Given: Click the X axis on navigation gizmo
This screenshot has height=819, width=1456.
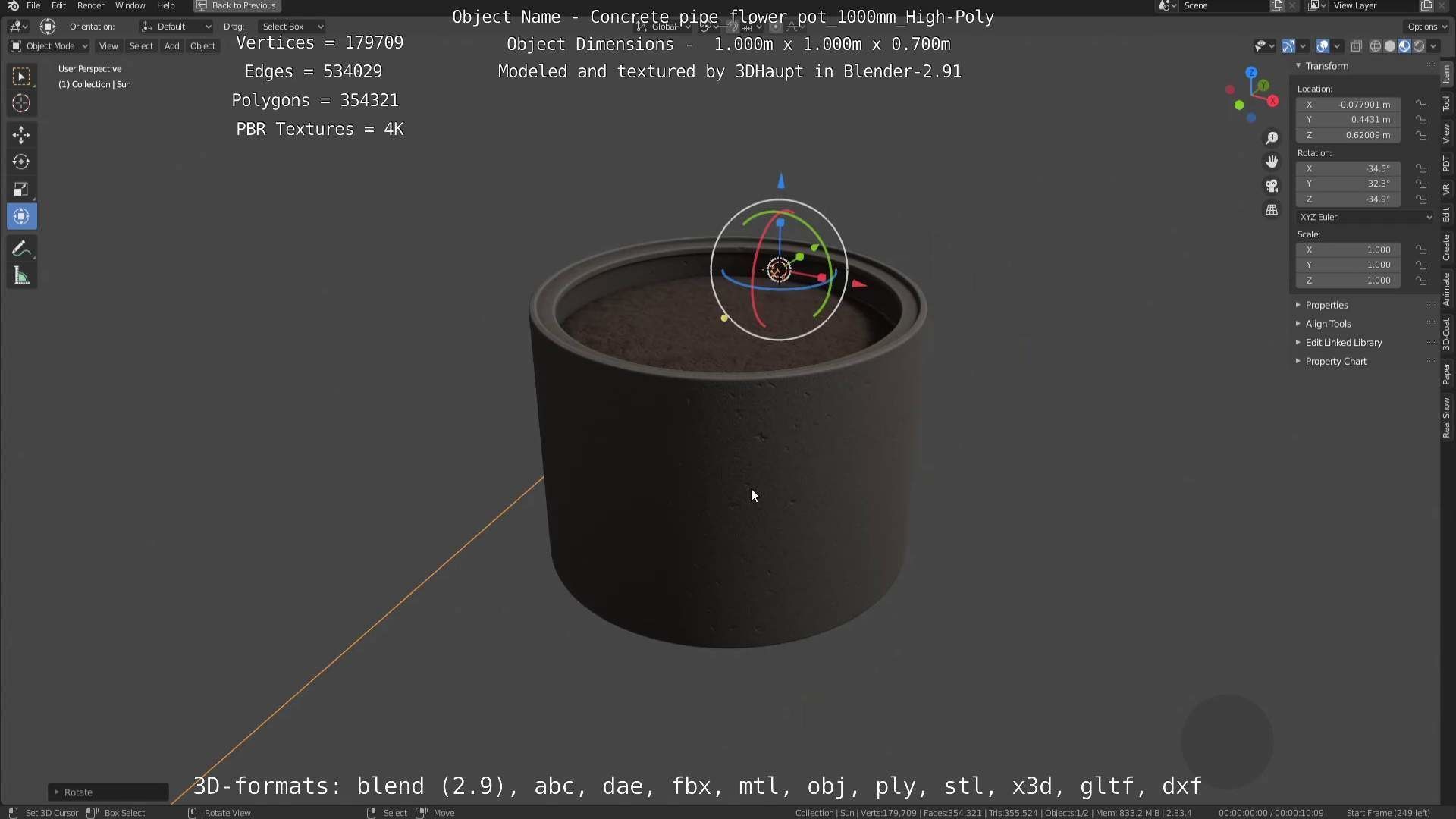Looking at the screenshot, I should pyautogui.click(x=1272, y=101).
